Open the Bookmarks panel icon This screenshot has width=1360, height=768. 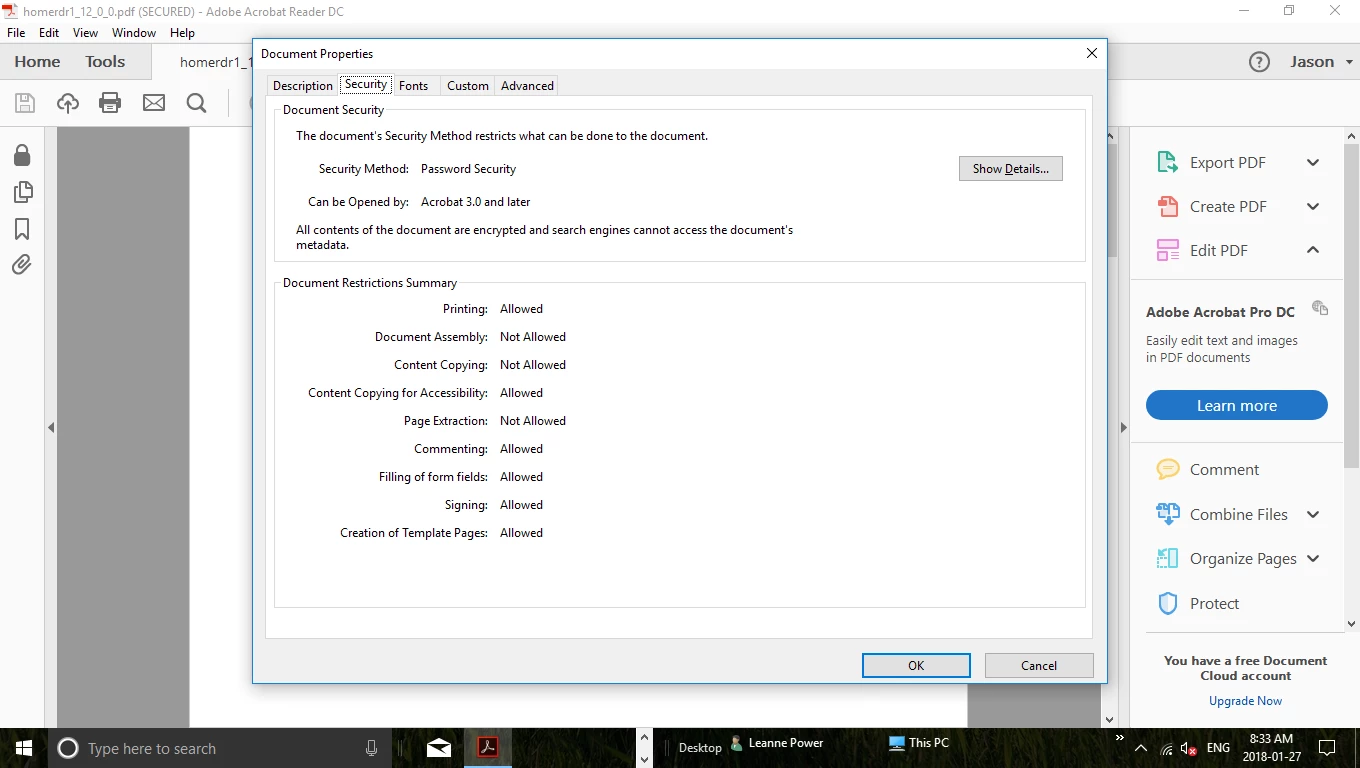coord(22,229)
